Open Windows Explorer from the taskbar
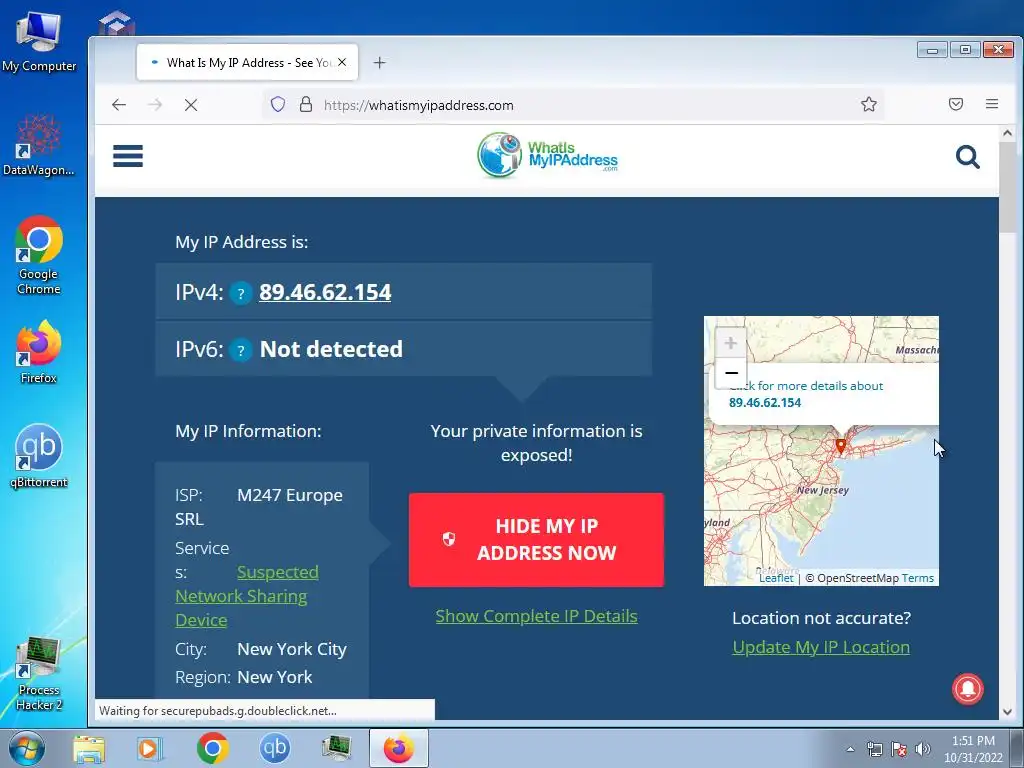Screen dimensions: 1024x768 (x=89, y=748)
